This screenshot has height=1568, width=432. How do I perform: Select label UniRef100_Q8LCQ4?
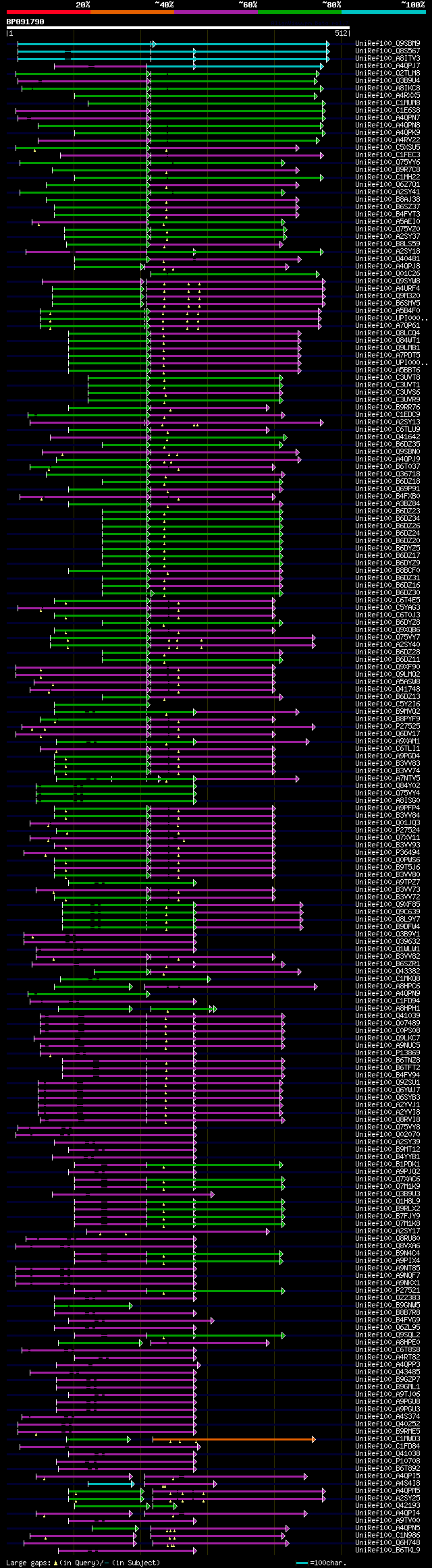tap(387, 333)
